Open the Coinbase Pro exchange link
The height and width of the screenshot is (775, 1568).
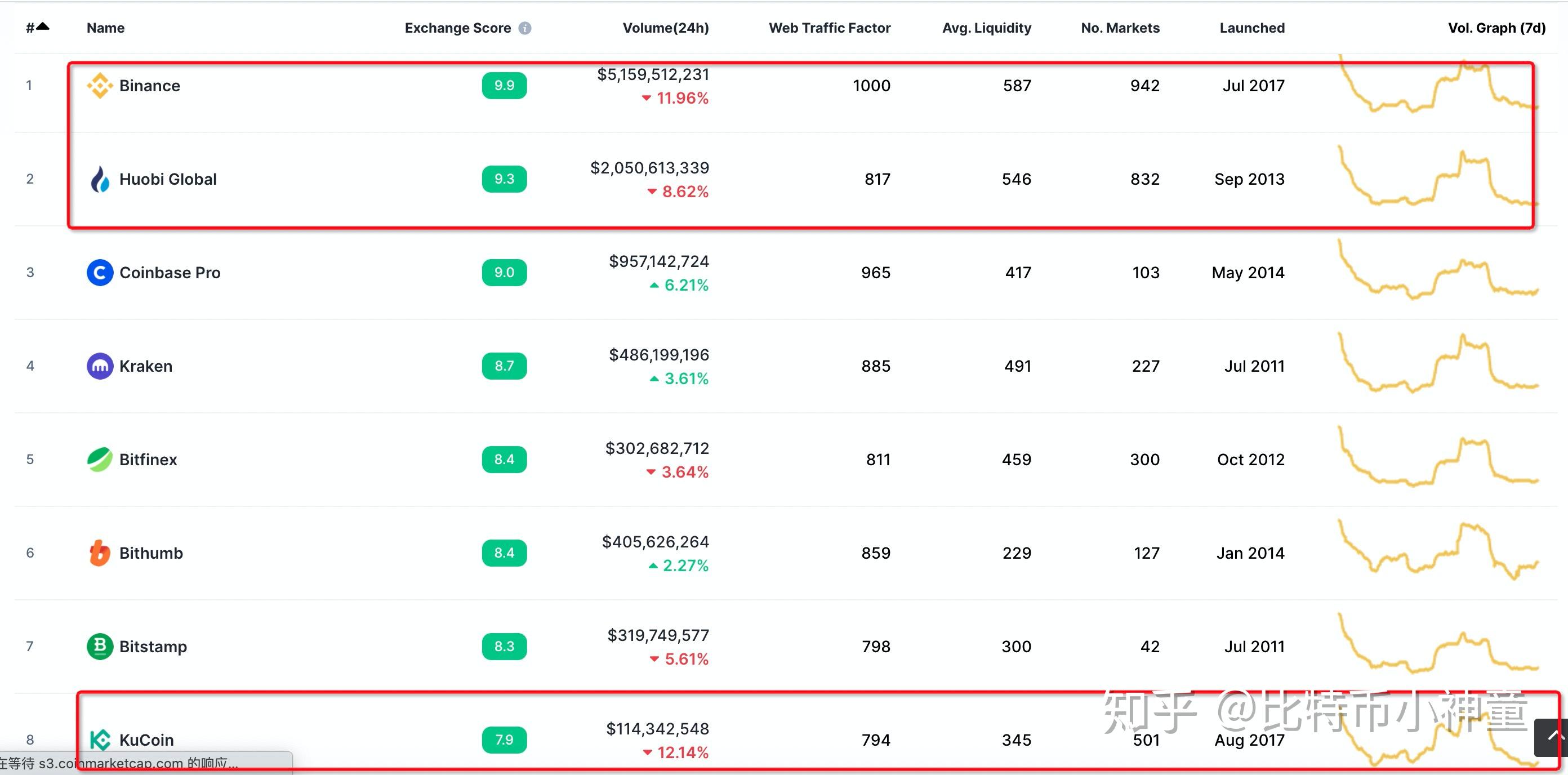point(170,273)
